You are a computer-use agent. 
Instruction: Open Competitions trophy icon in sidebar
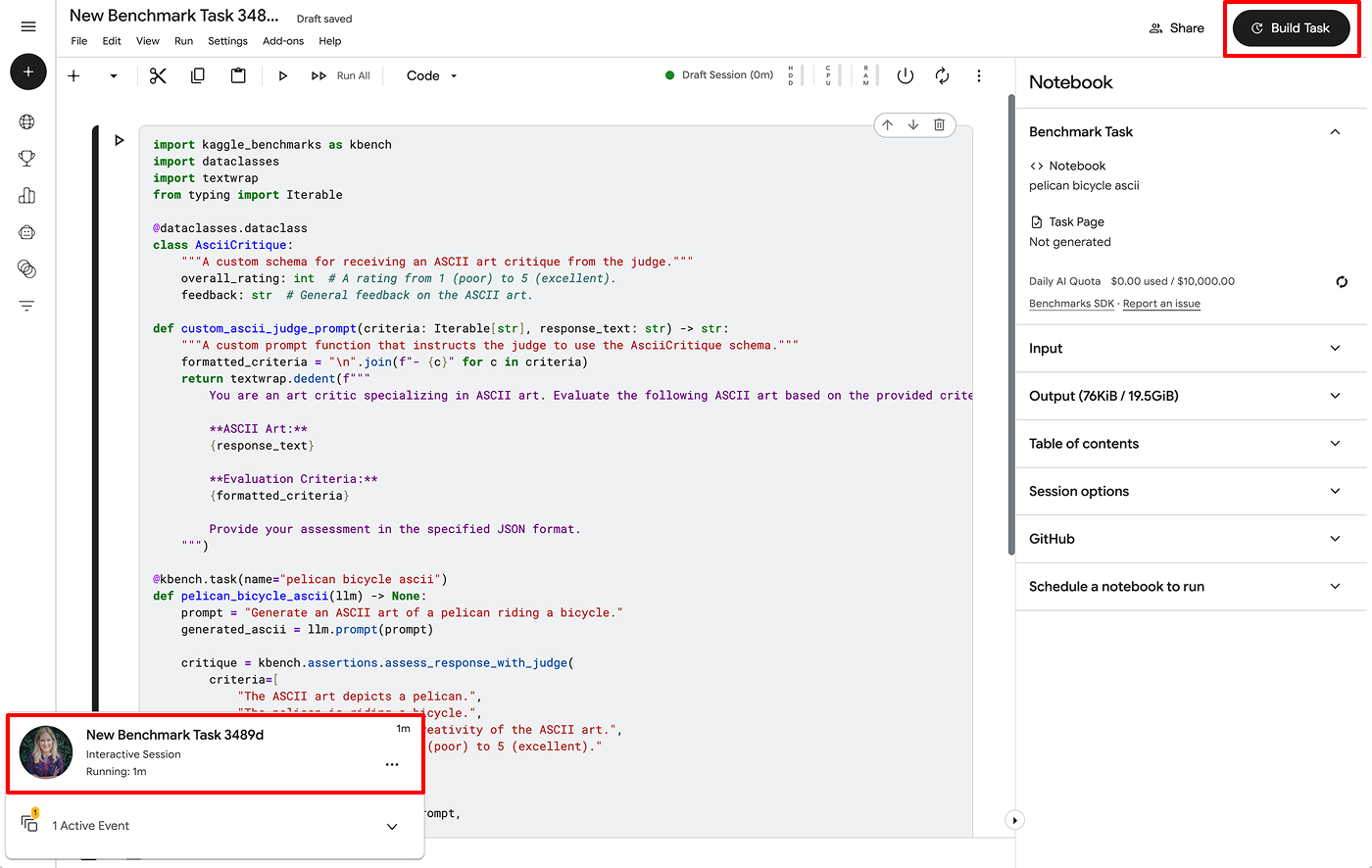pyautogui.click(x=27, y=159)
